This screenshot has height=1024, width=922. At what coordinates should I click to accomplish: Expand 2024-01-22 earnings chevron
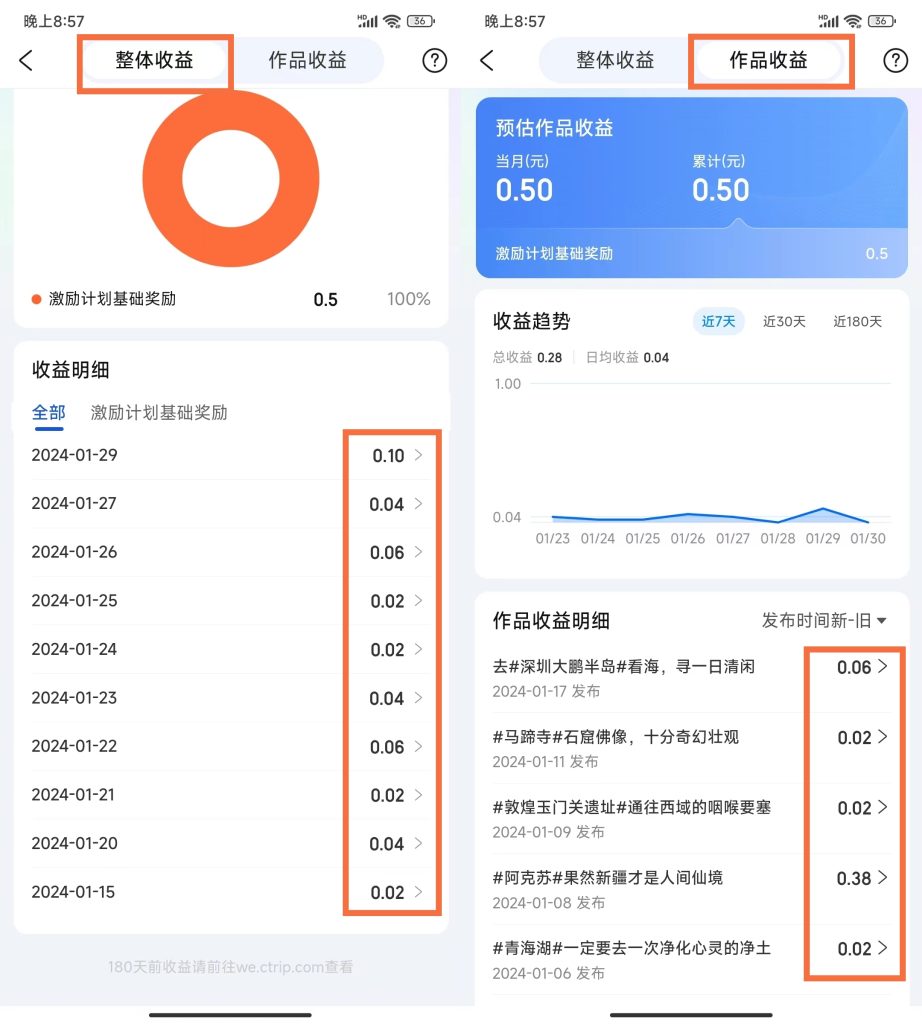(419, 746)
